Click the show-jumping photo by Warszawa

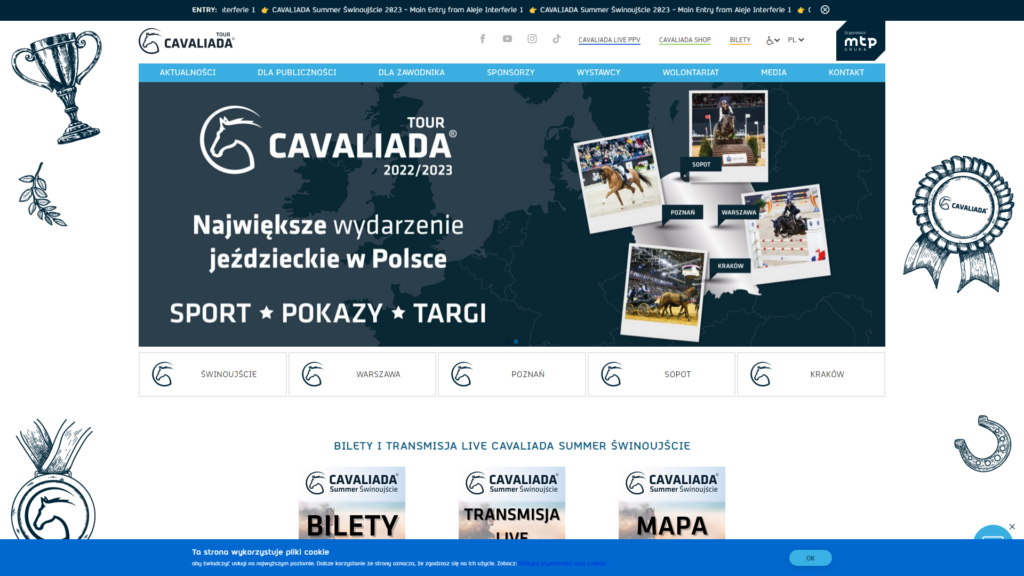[x=787, y=232]
